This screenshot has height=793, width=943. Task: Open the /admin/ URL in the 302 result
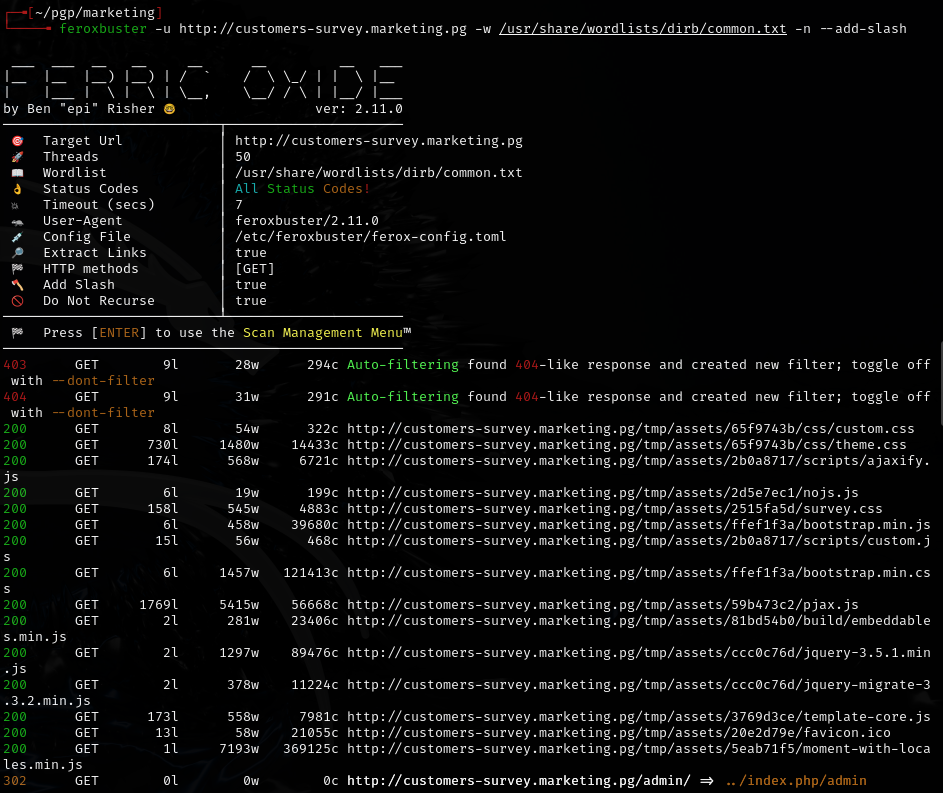[x=518, y=780]
